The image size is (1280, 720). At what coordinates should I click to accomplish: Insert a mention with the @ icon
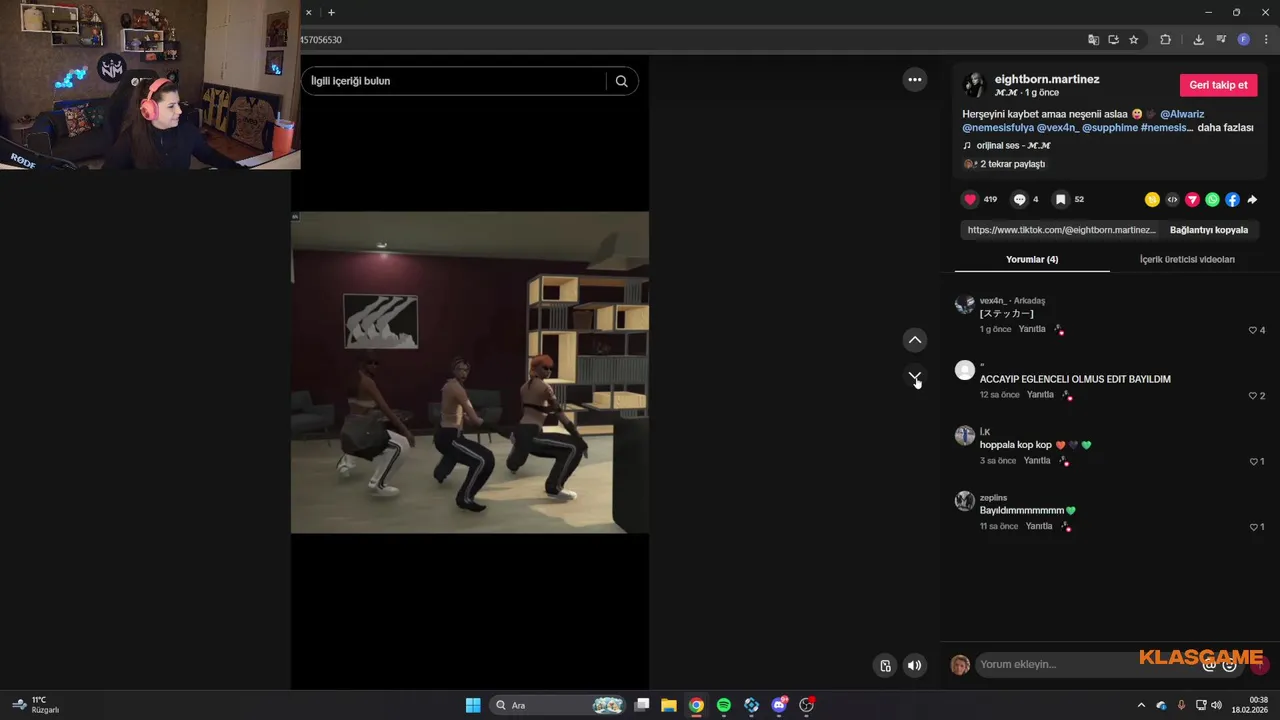click(1209, 665)
